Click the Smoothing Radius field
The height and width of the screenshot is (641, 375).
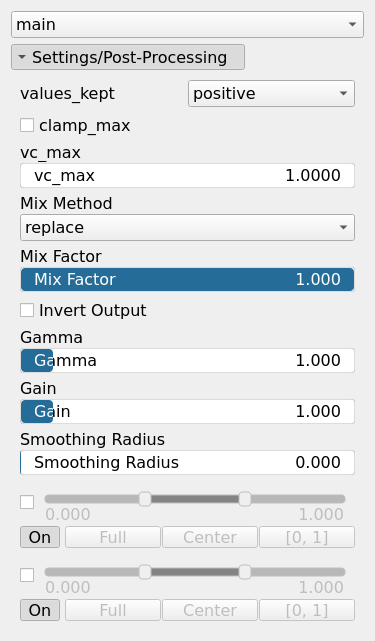pyautogui.click(x=187, y=462)
